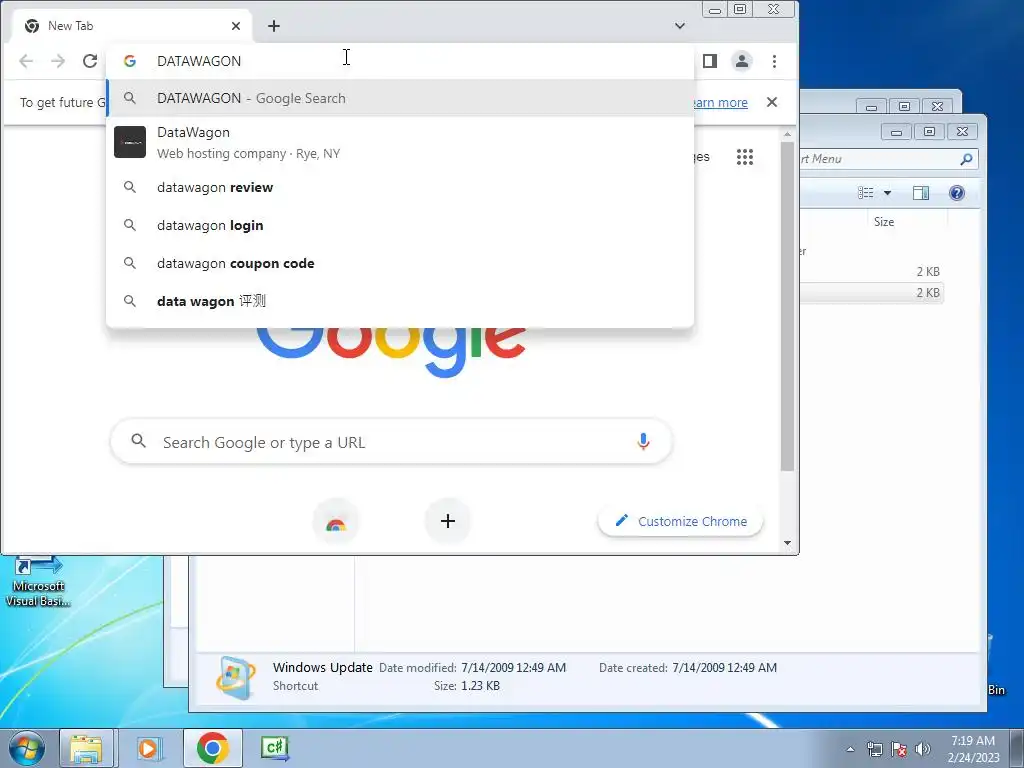Open Action Center flag icon

point(899,749)
